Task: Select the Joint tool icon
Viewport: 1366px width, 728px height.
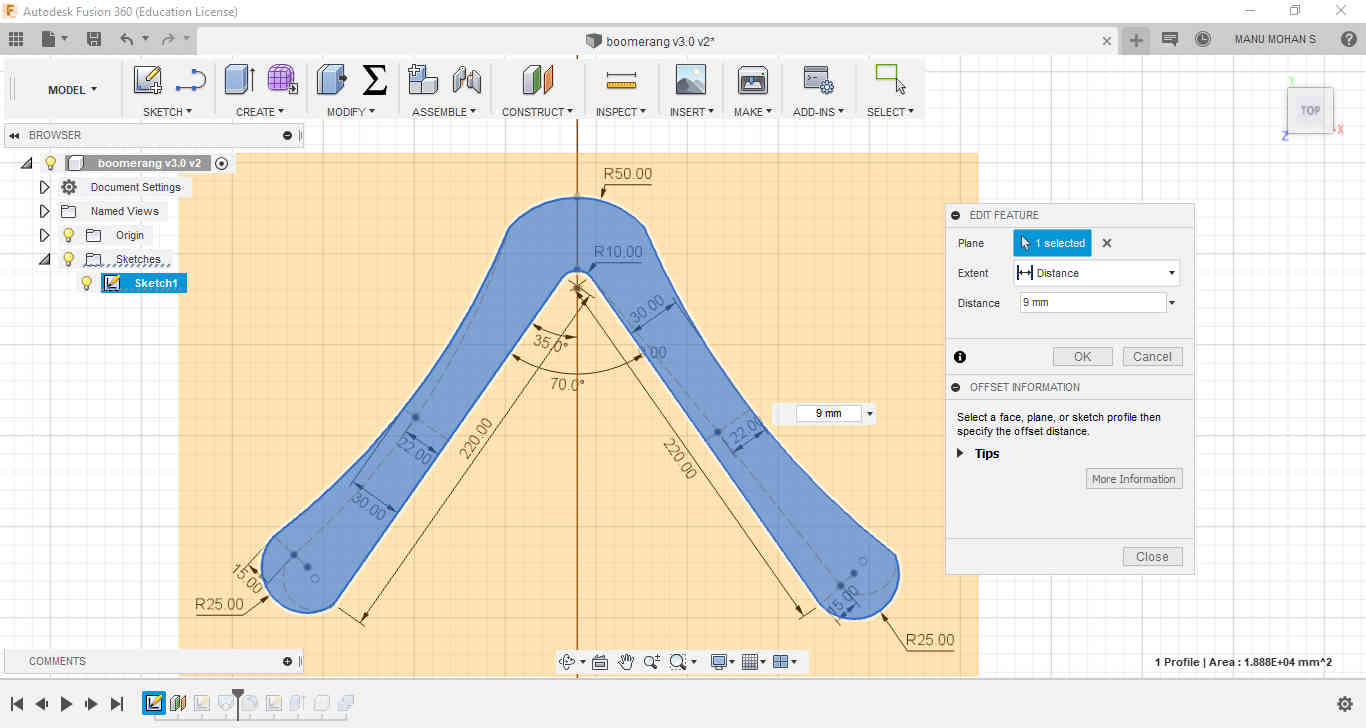Action: pyautogui.click(x=467, y=80)
